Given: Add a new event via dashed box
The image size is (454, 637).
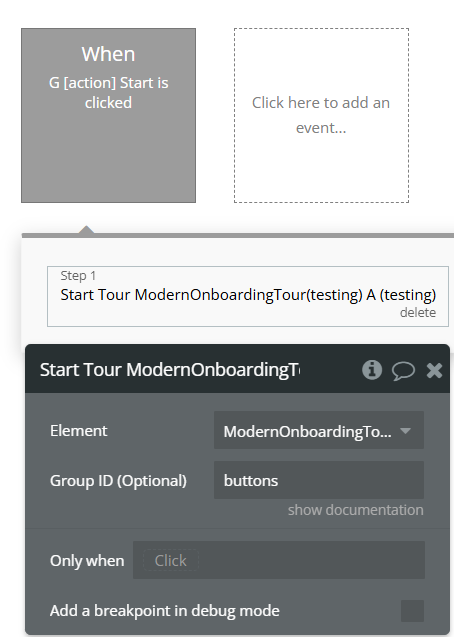Looking at the screenshot, I should 321,115.
